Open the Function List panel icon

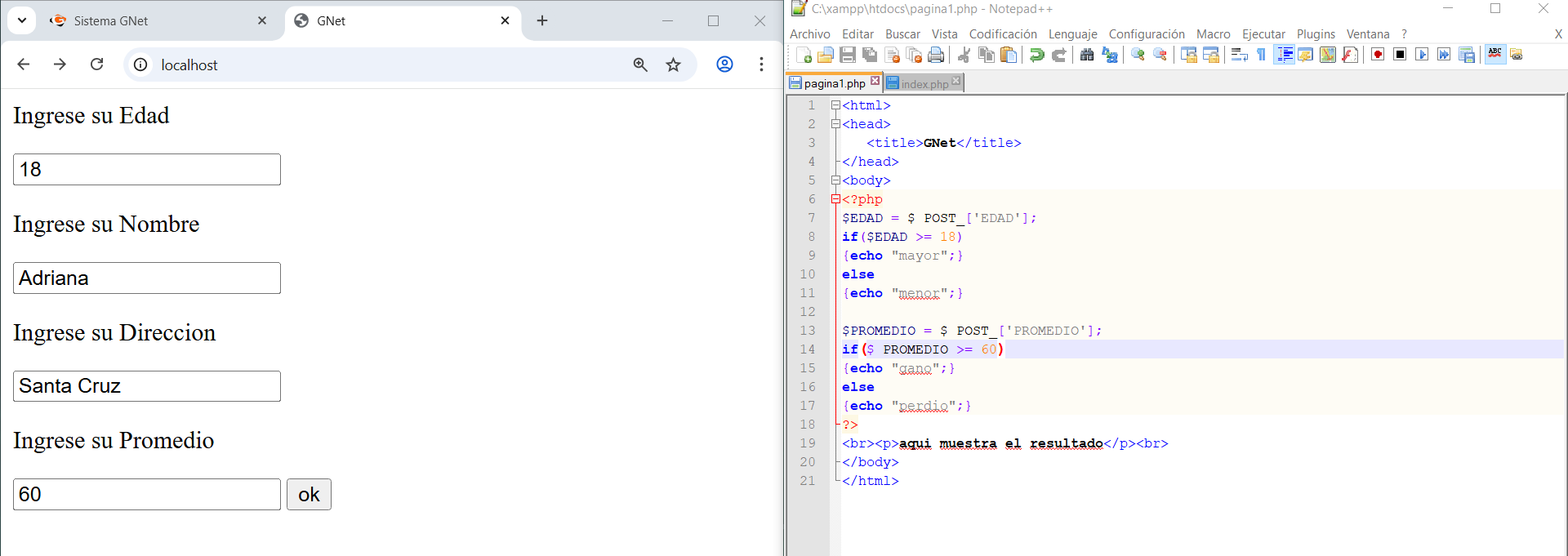point(1350,55)
